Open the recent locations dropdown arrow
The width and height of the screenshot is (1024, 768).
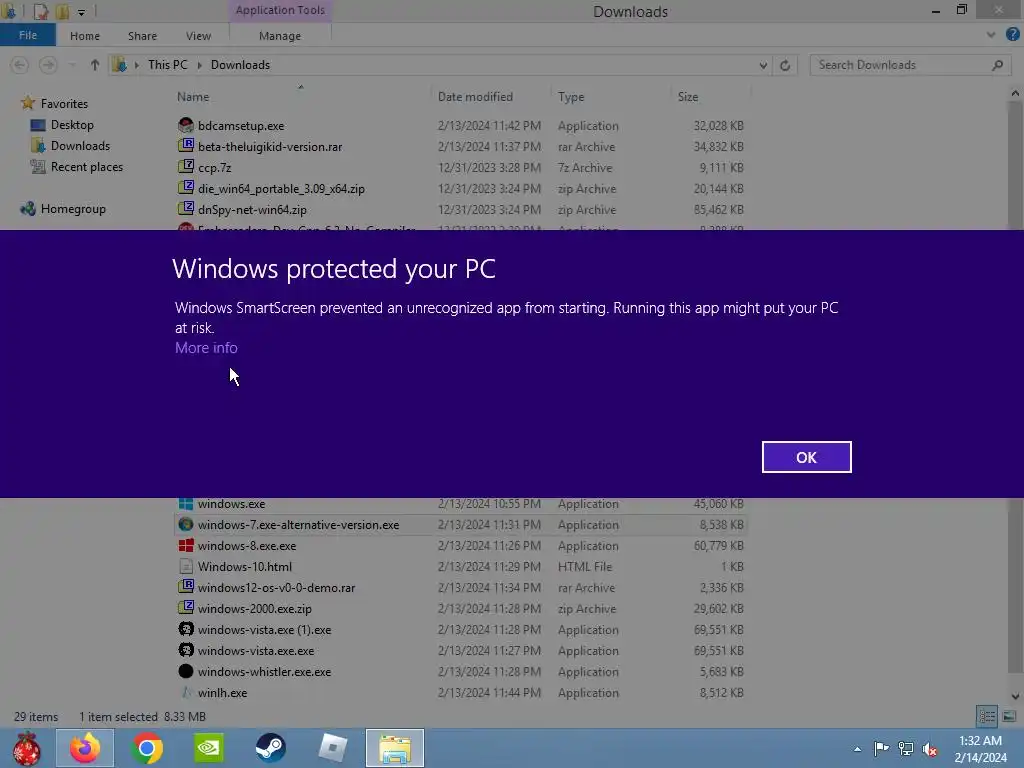(72, 65)
